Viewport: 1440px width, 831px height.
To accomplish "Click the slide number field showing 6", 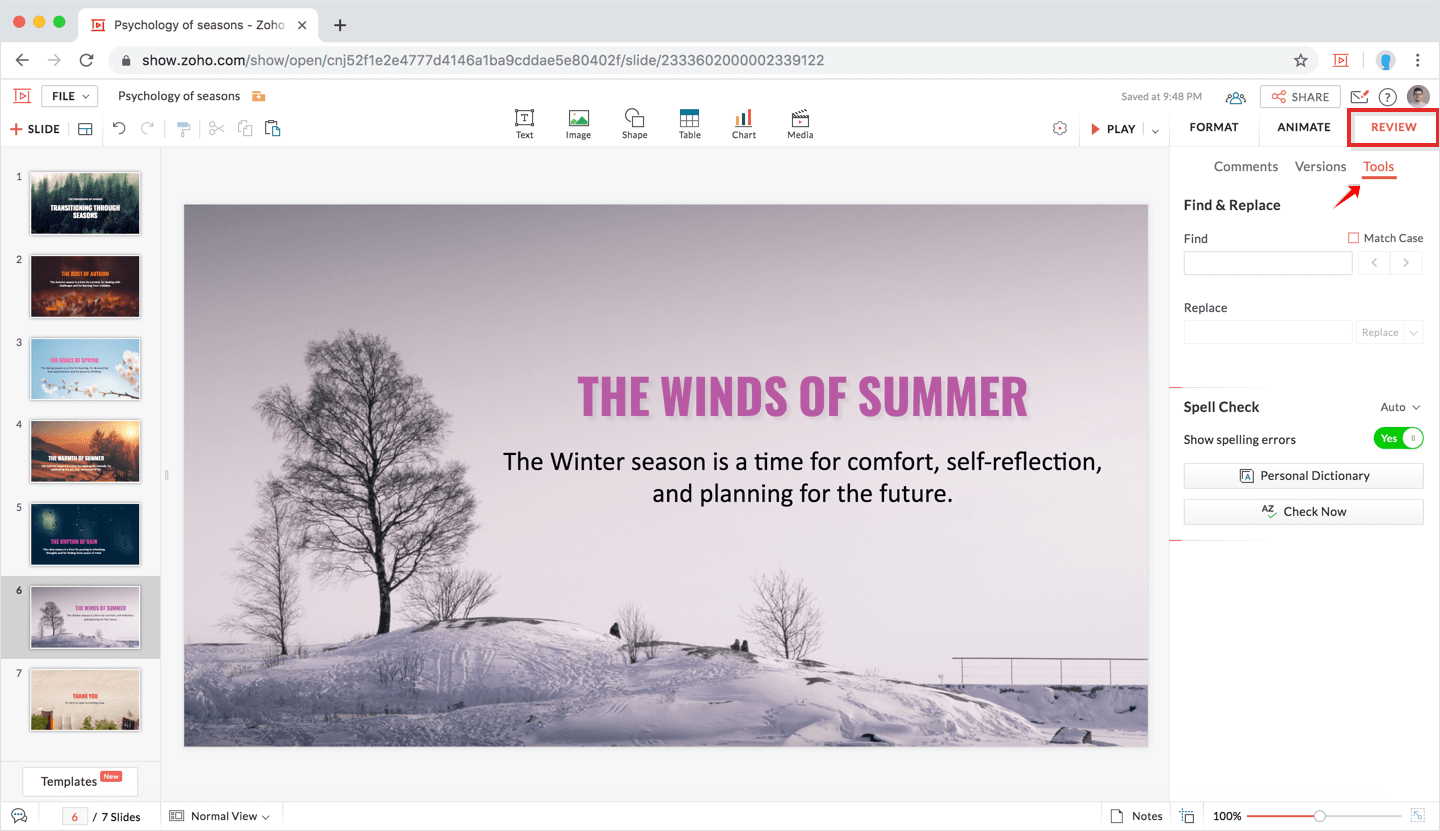I will tap(75, 817).
